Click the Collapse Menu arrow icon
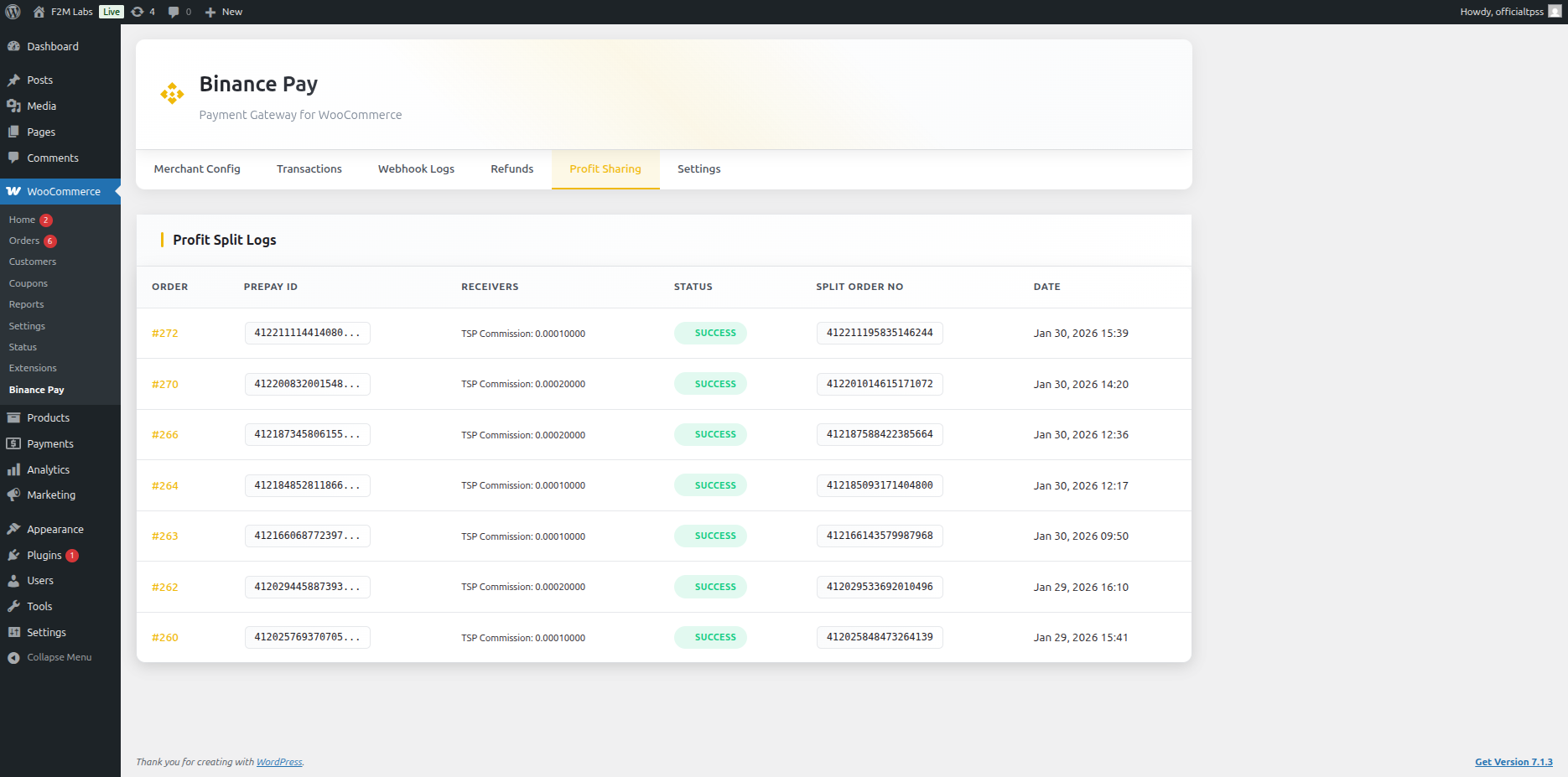 (13, 658)
